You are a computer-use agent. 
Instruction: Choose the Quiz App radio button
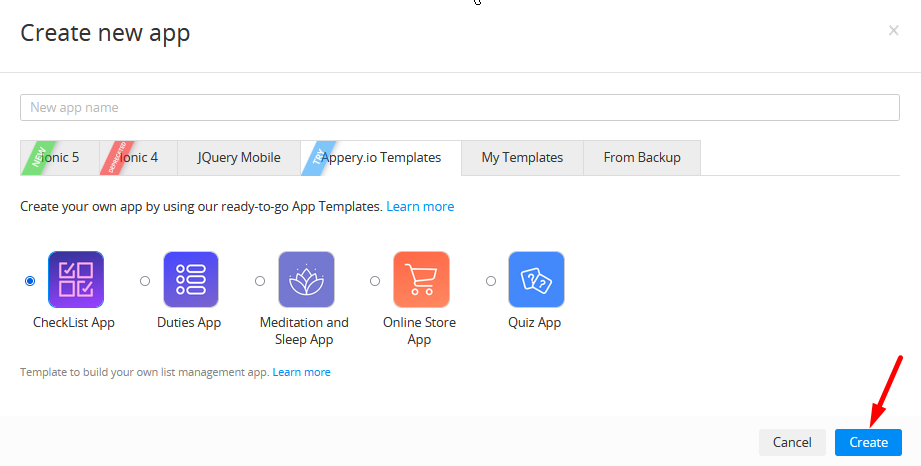click(490, 281)
